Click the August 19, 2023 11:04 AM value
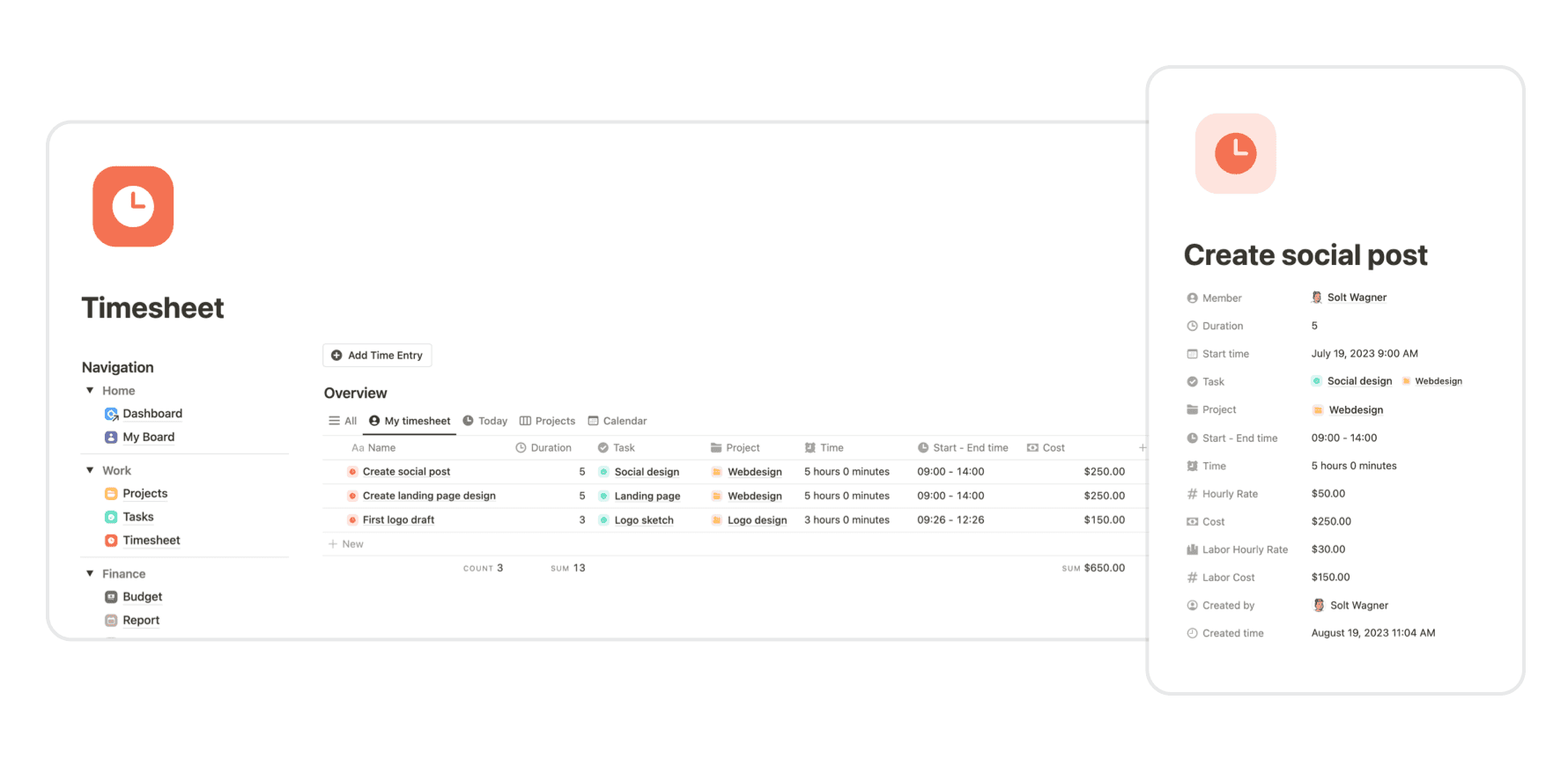Viewport: 1568px width, 759px height. coord(1373,633)
